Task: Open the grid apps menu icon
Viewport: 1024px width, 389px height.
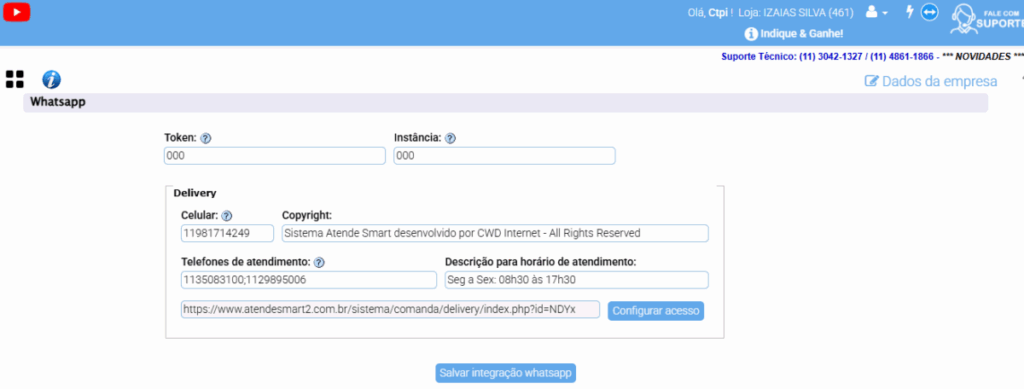Action: coord(14,80)
